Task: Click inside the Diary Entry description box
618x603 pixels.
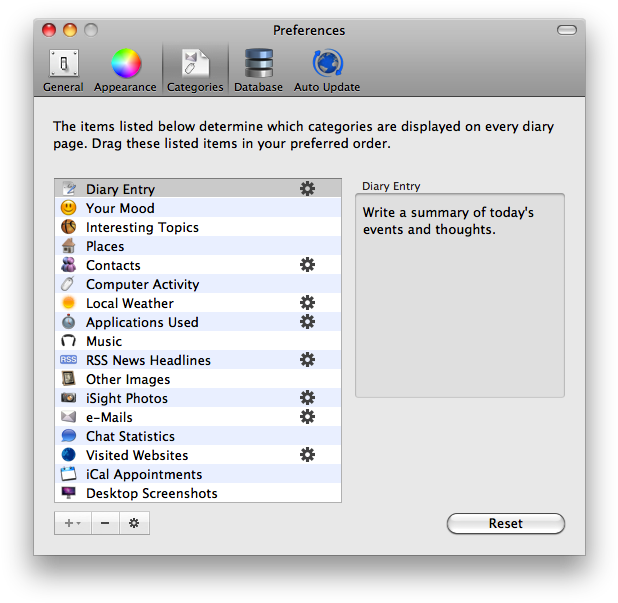Action: point(459,295)
